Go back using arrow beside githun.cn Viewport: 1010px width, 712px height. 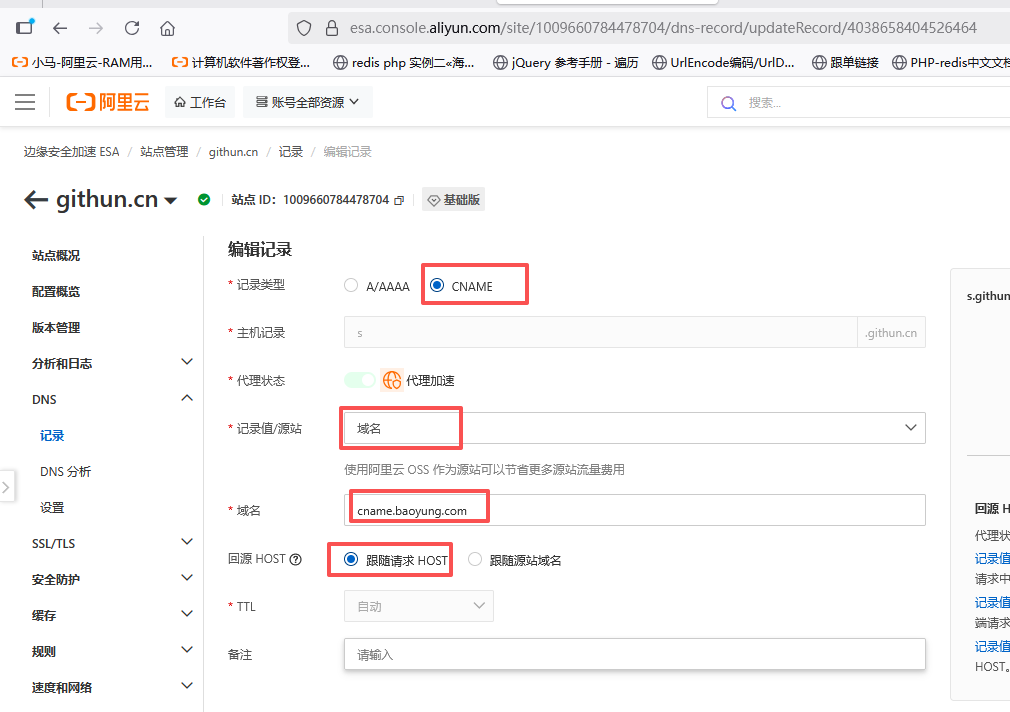click(x=36, y=200)
